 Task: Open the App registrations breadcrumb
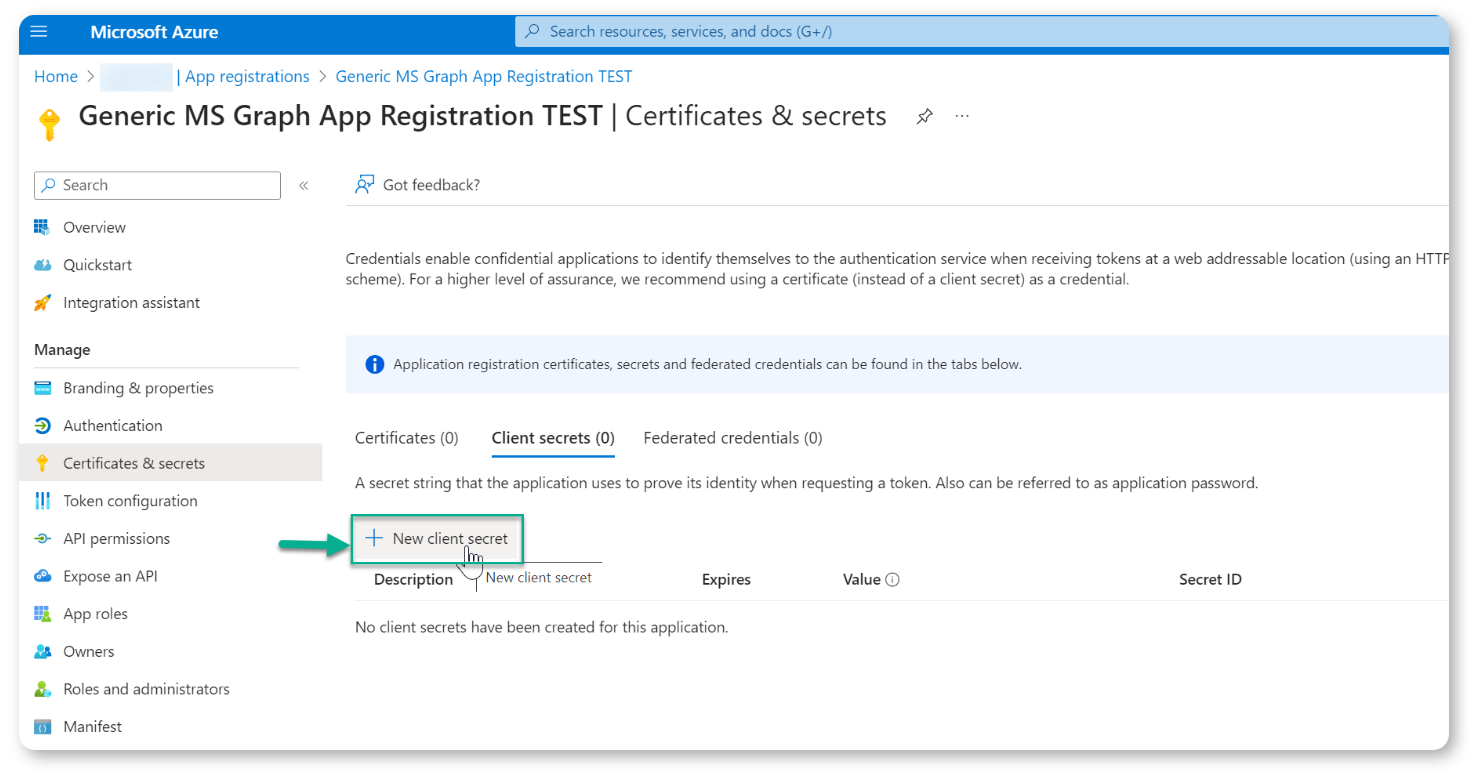tap(247, 77)
